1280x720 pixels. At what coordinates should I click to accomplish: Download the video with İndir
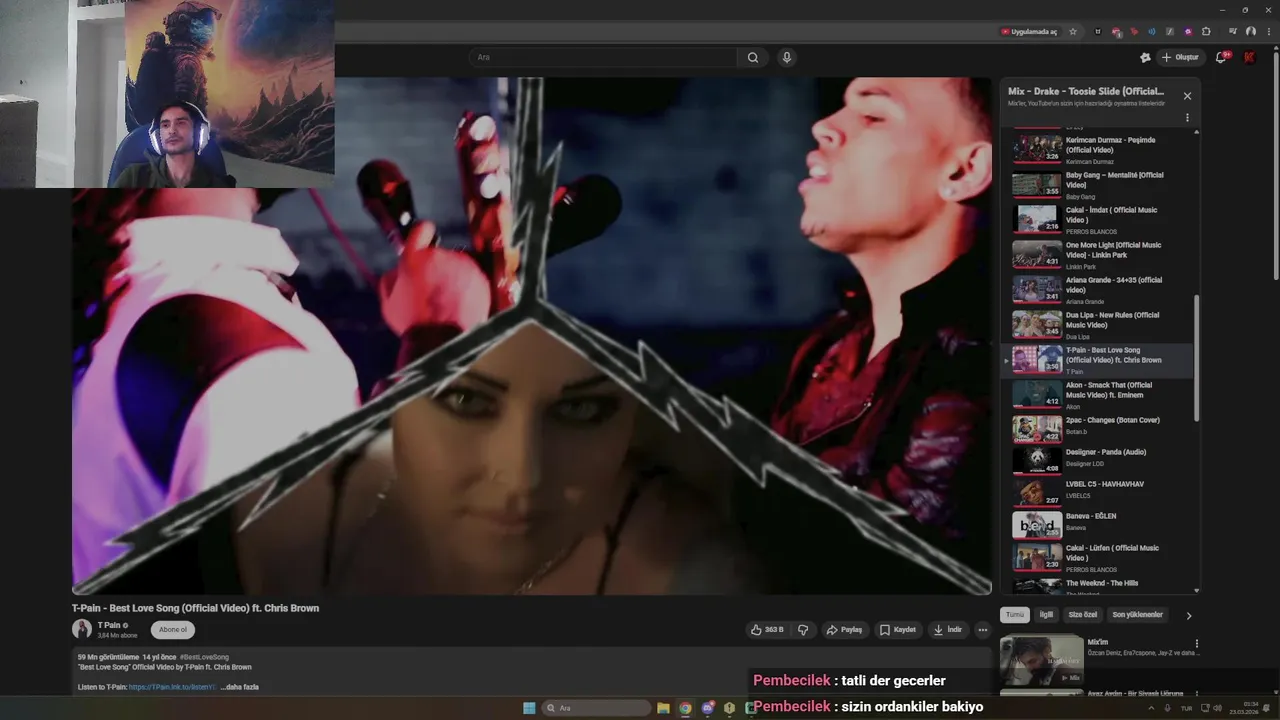[948, 630]
